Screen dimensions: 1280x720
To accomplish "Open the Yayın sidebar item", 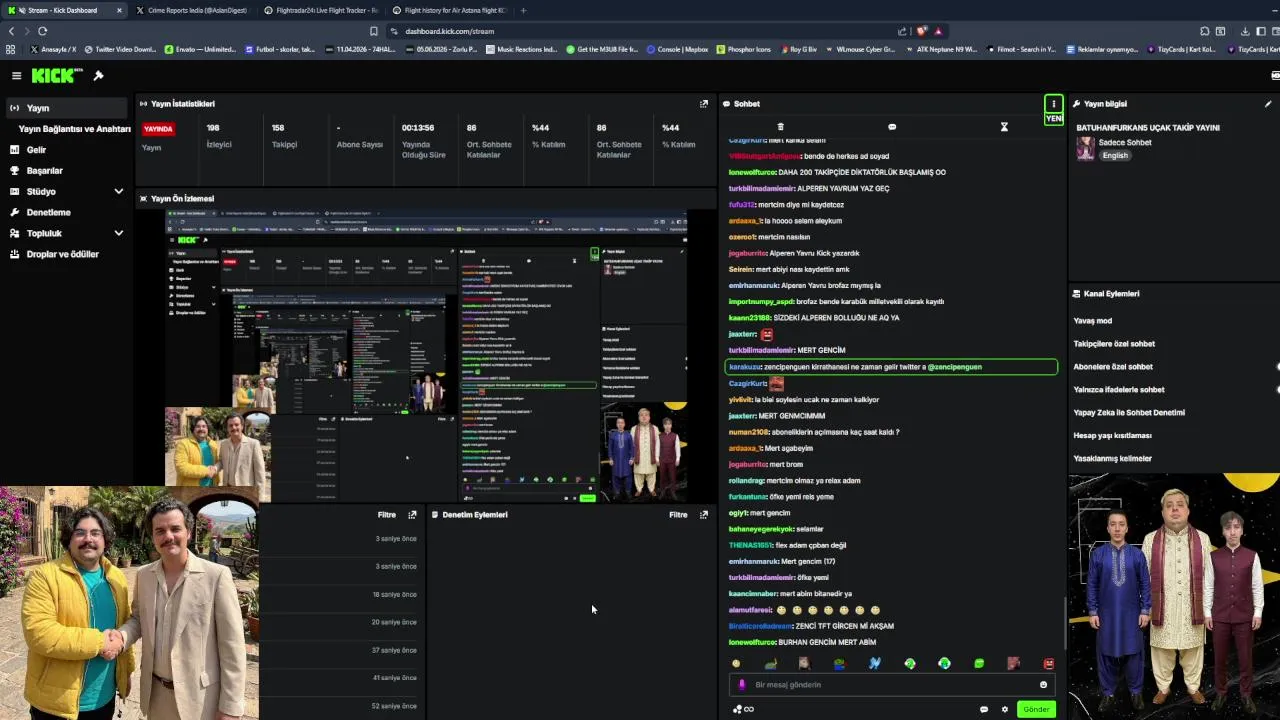I will coord(67,108).
